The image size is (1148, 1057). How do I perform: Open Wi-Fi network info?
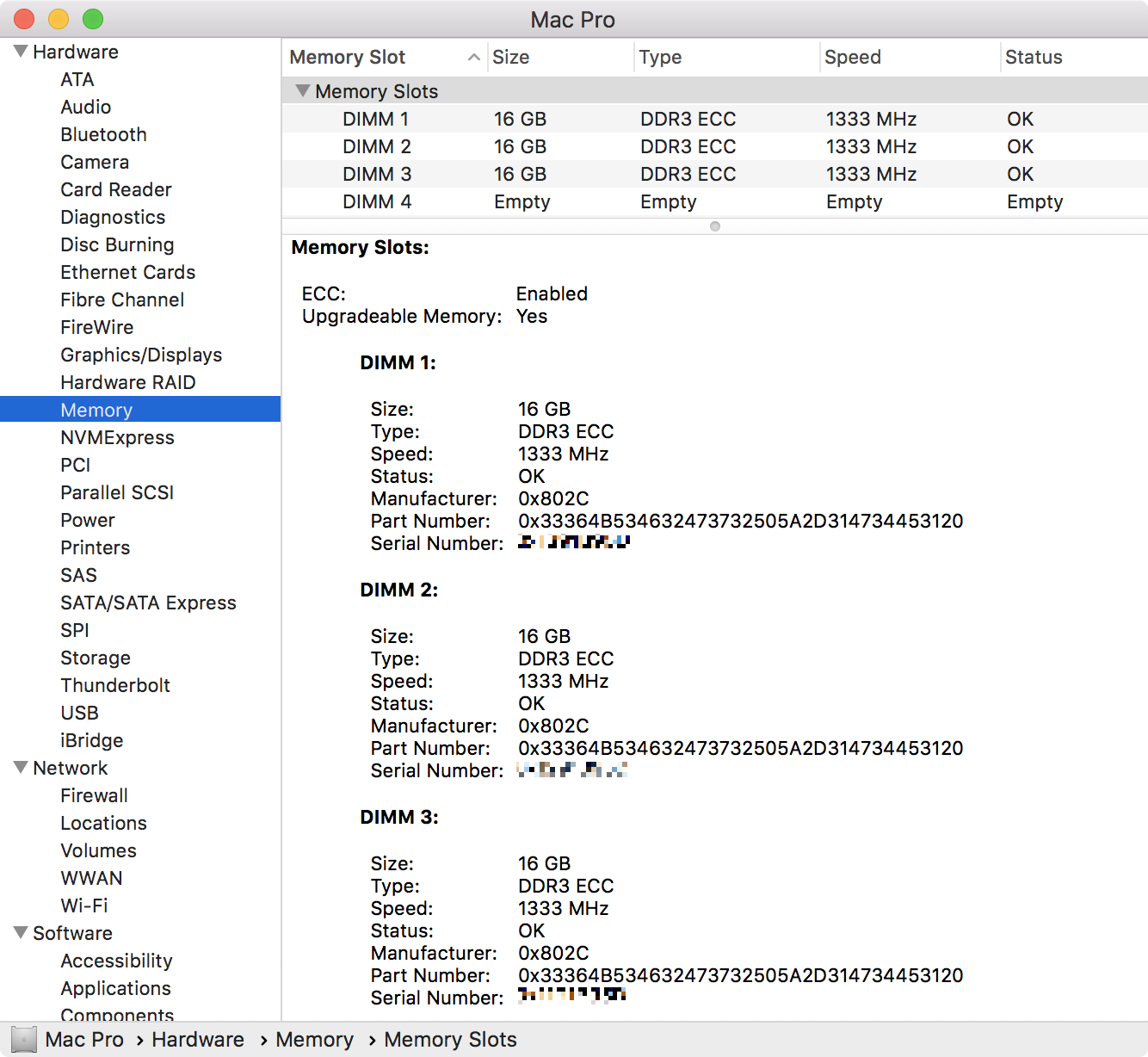(x=84, y=906)
